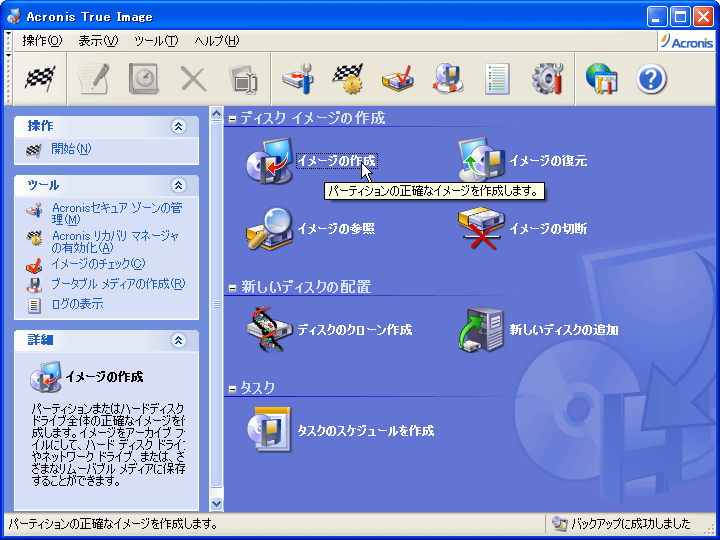
Task: Collapse the タスク section minus box
Action: coord(232,389)
